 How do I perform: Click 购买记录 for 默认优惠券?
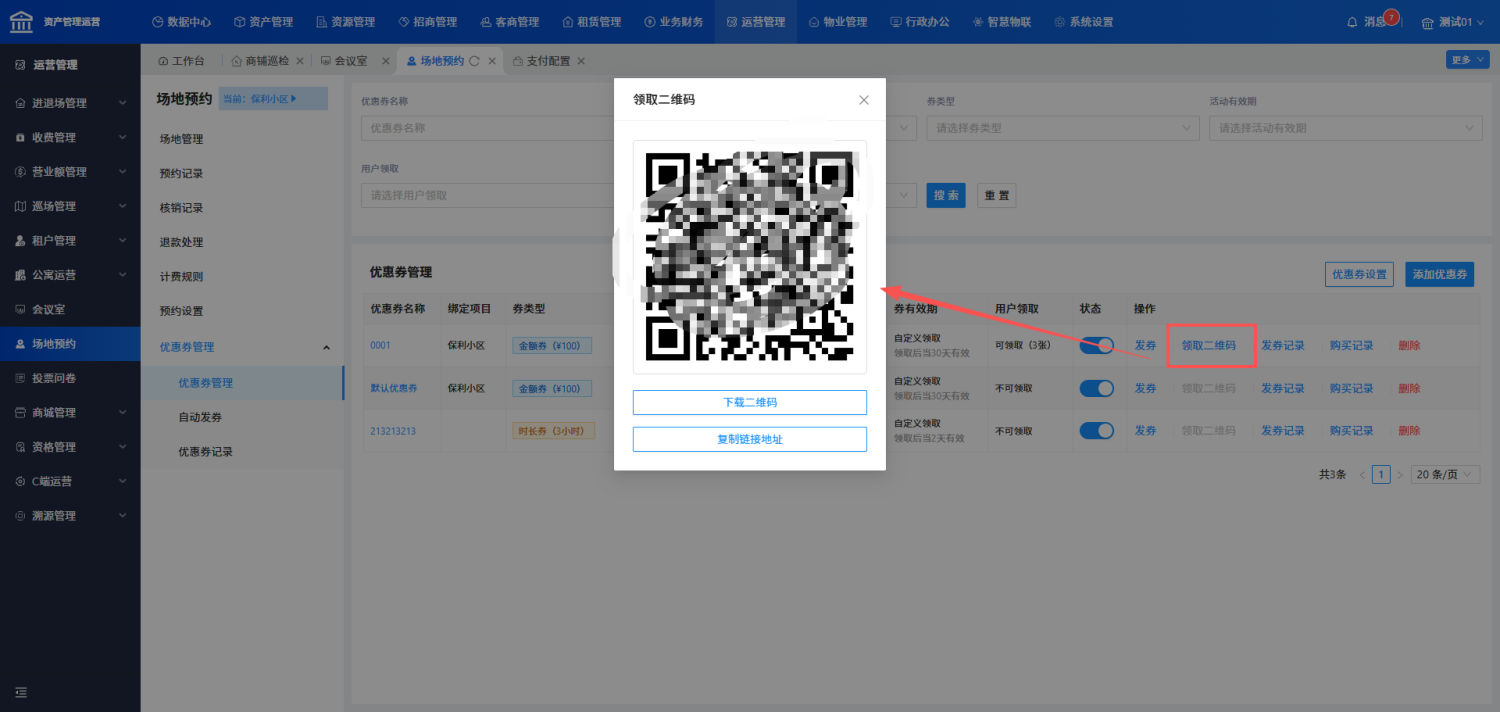click(x=1352, y=389)
